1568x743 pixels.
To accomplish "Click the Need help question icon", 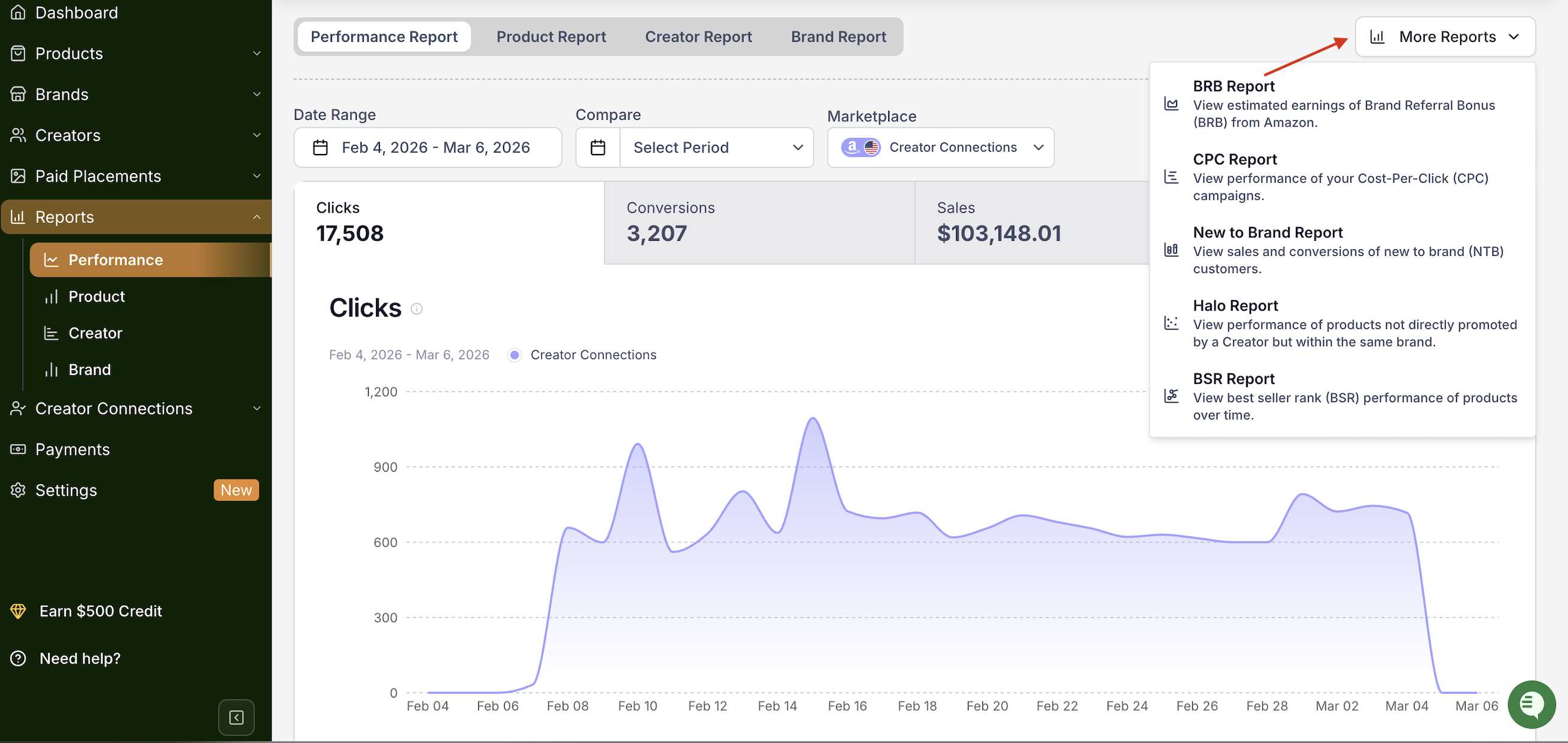I will point(18,659).
